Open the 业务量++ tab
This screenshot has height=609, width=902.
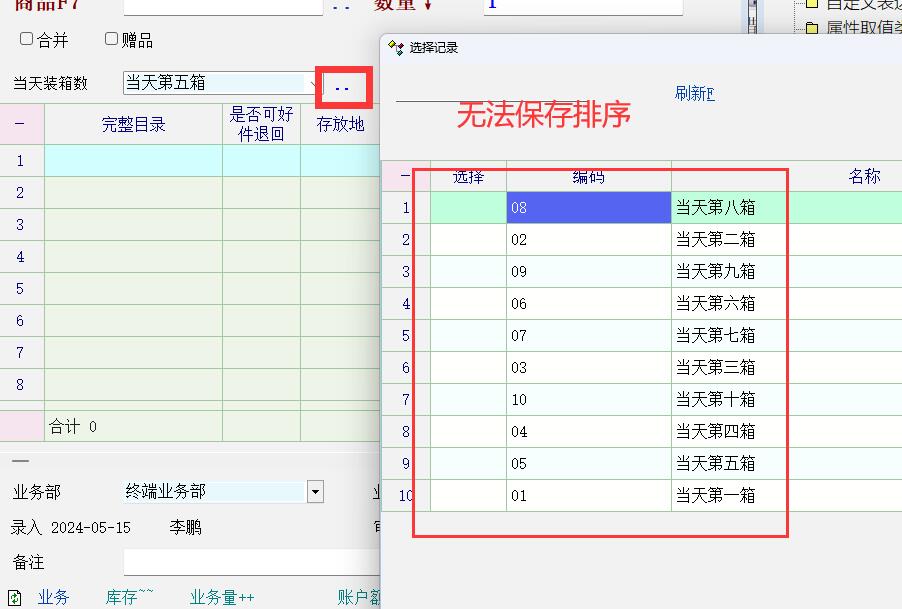tap(222, 598)
